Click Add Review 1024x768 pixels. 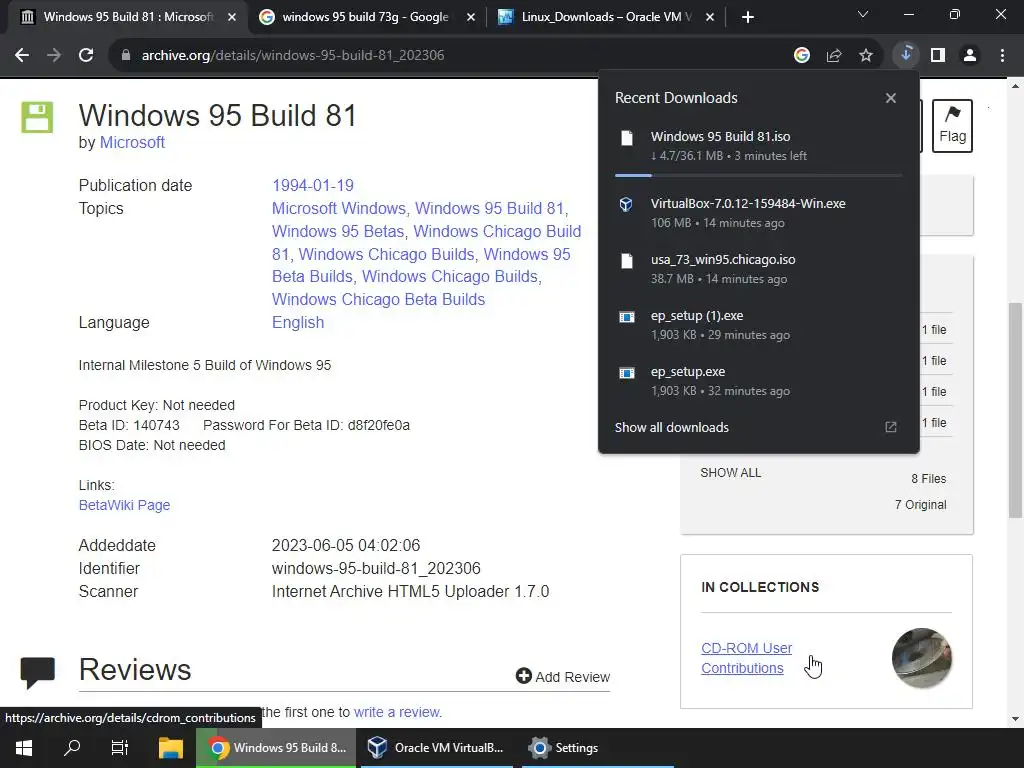[563, 677]
